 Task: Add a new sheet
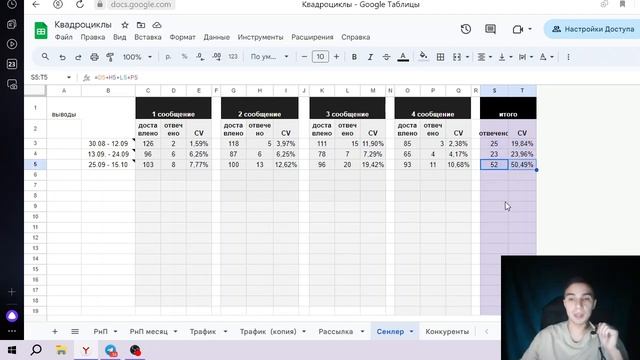coord(55,331)
